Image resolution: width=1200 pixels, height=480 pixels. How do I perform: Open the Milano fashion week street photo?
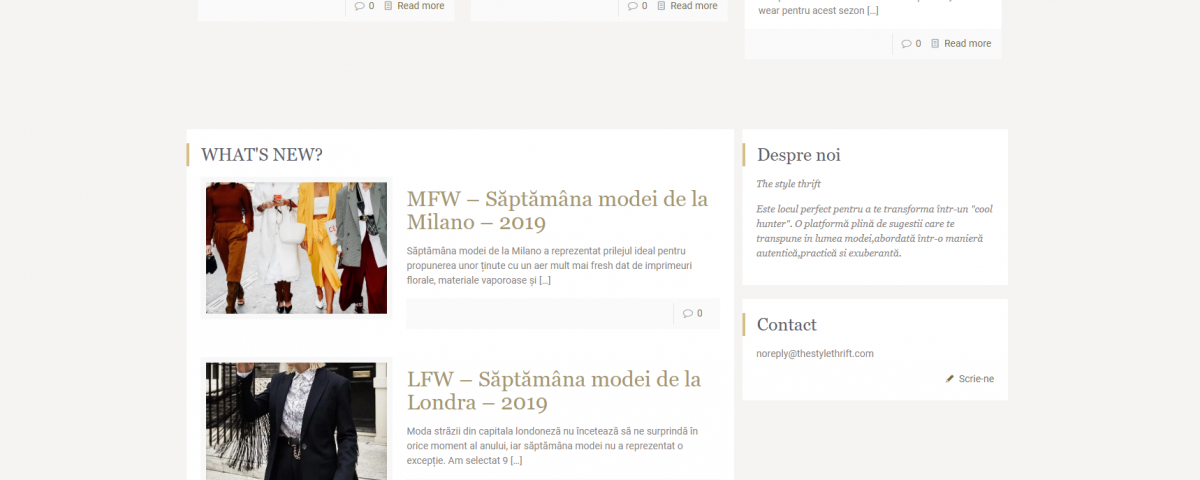[x=296, y=248]
